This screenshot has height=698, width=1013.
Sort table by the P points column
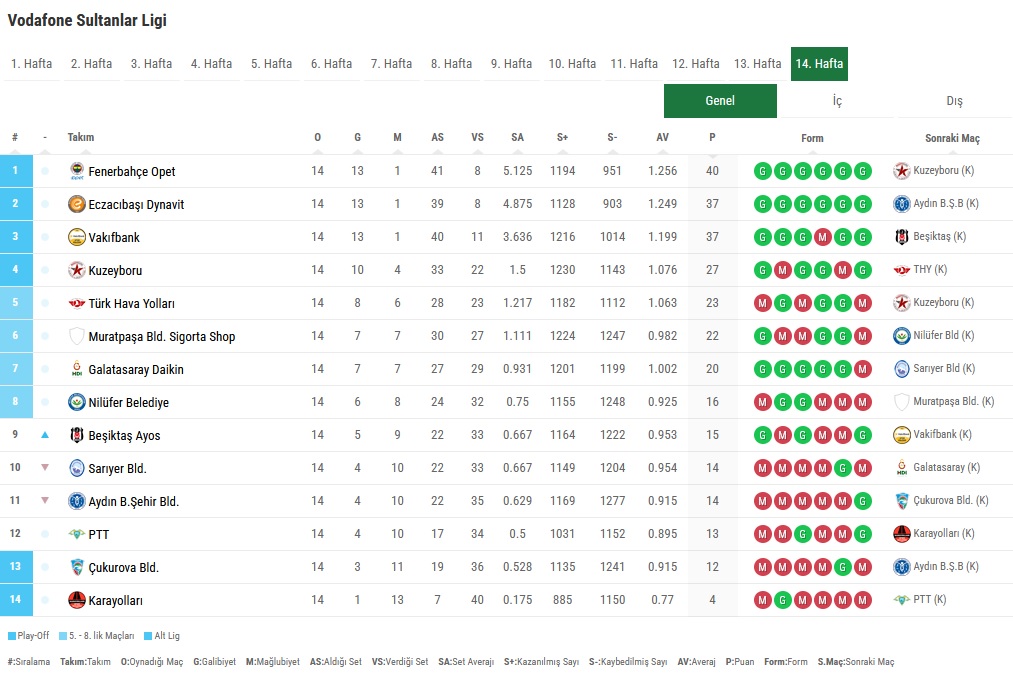[712, 138]
